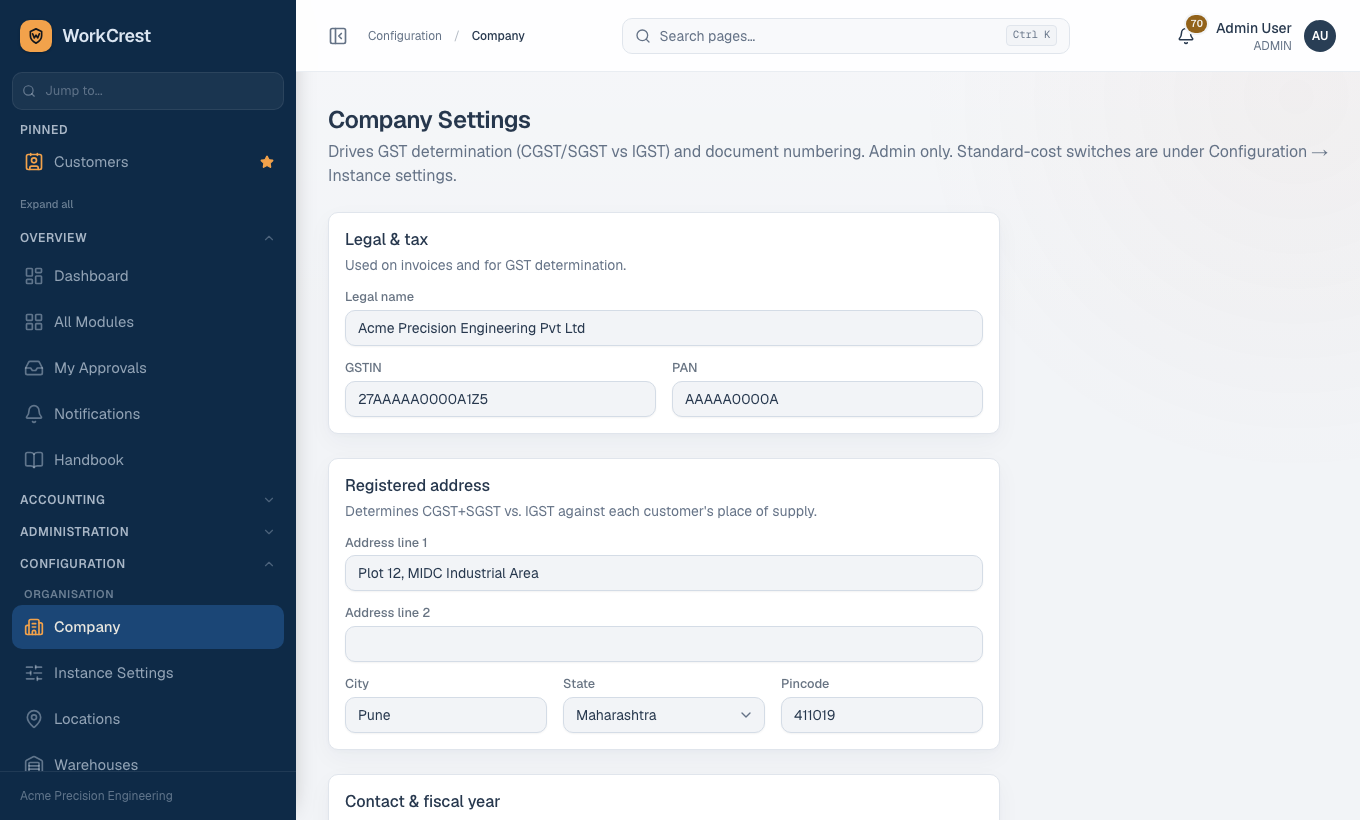Image resolution: width=1360 pixels, height=820 pixels.
Task: Open Instance Settings page
Action: coord(148,673)
